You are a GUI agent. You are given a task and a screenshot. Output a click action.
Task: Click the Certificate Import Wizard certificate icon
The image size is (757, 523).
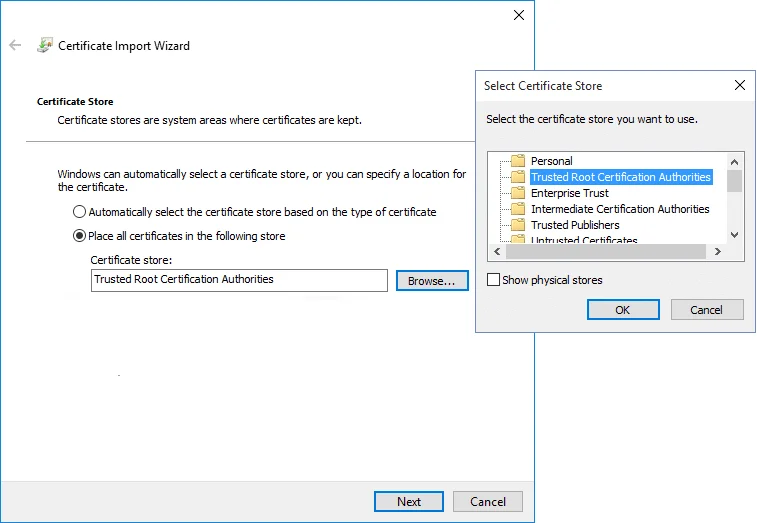pyautogui.click(x=45, y=45)
